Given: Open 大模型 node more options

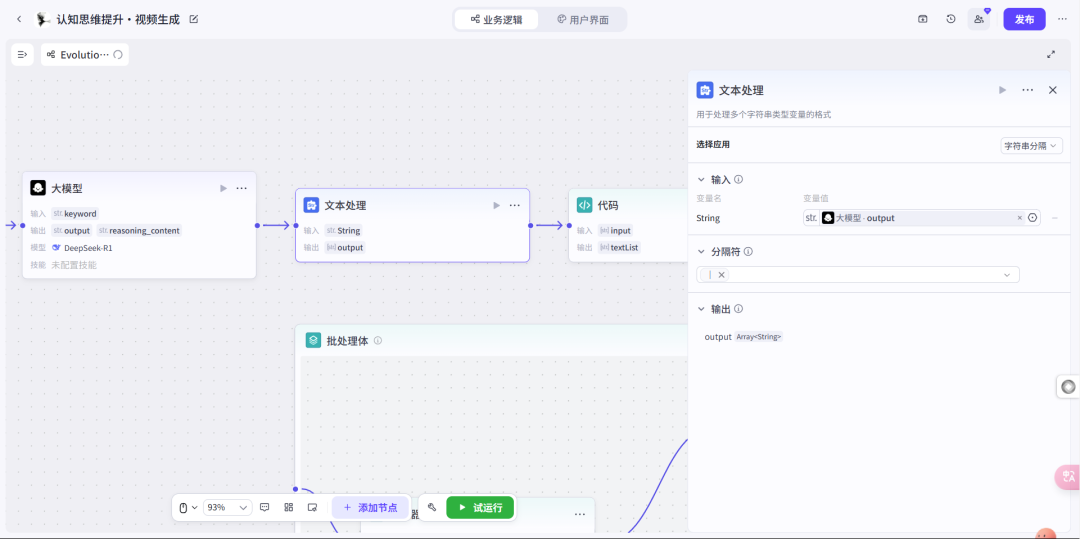Looking at the screenshot, I should [242, 188].
